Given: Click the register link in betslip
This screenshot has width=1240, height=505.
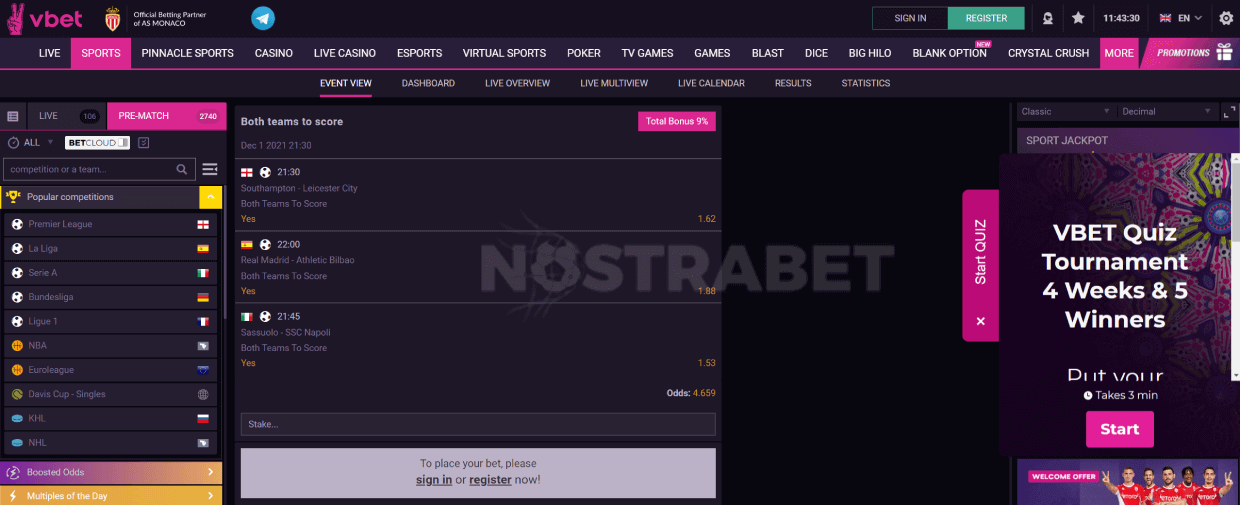Looking at the screenshot, I should [x=490, y=480].
